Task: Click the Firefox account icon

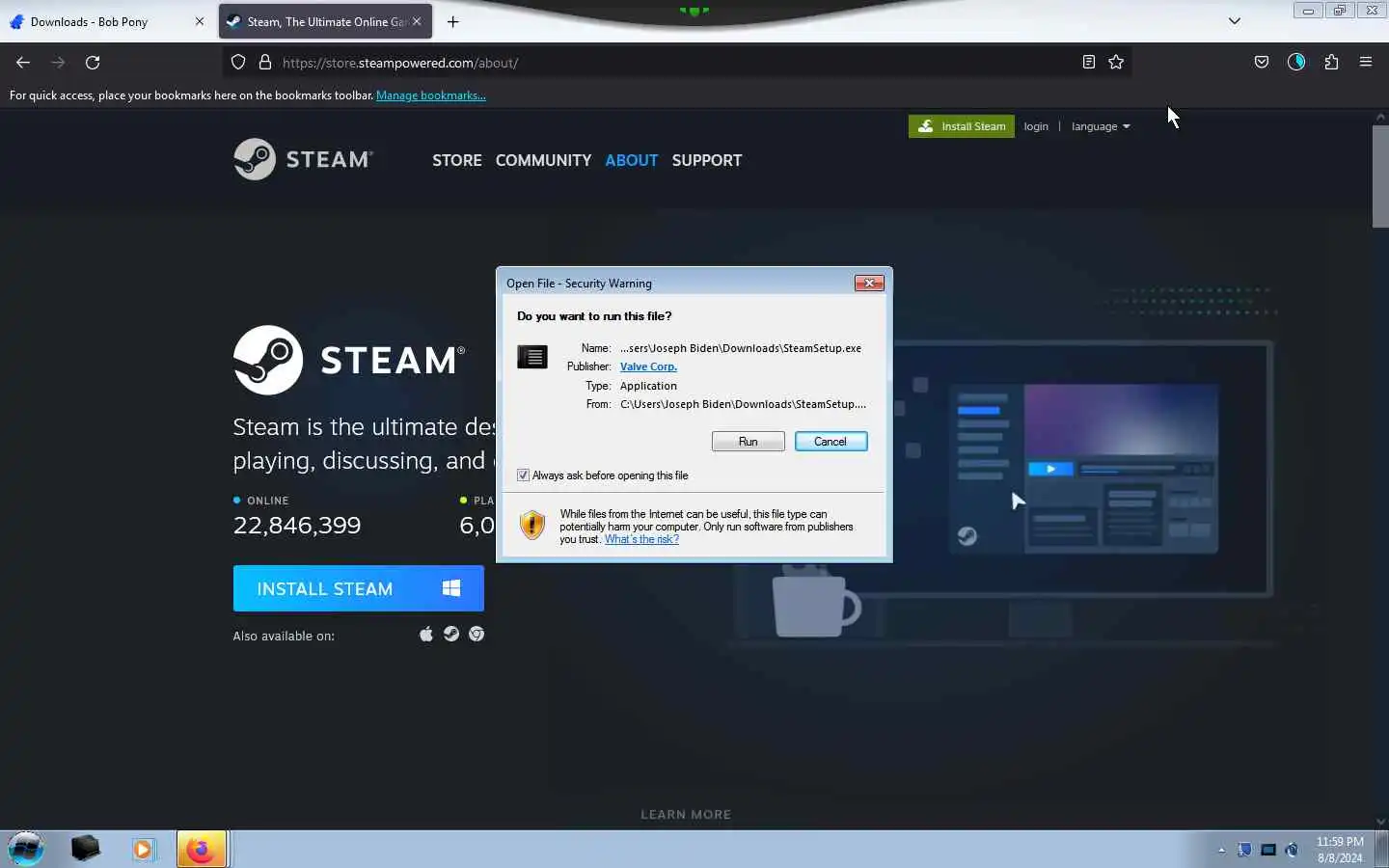Action: point(1296,63)
